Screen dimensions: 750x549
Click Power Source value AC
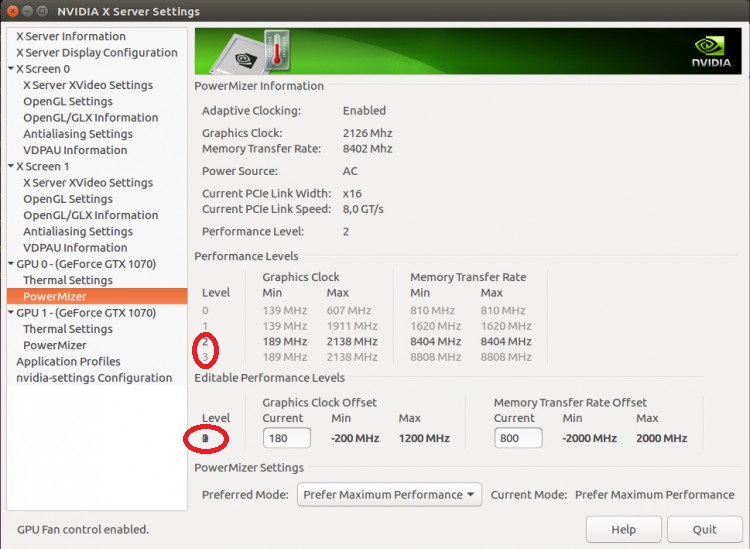[x=350, y=171]
